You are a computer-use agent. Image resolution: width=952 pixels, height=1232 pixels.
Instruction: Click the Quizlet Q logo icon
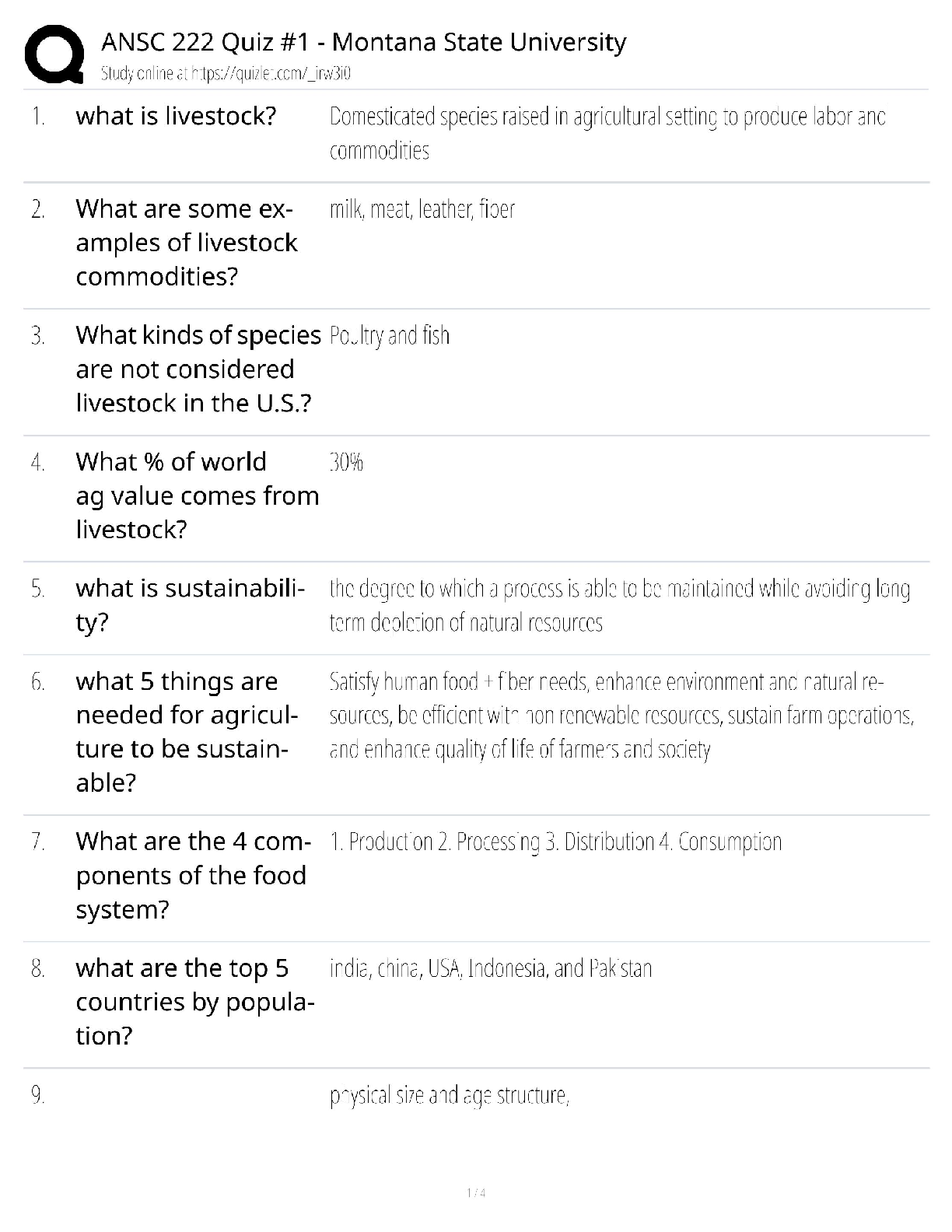pos(54,53)
